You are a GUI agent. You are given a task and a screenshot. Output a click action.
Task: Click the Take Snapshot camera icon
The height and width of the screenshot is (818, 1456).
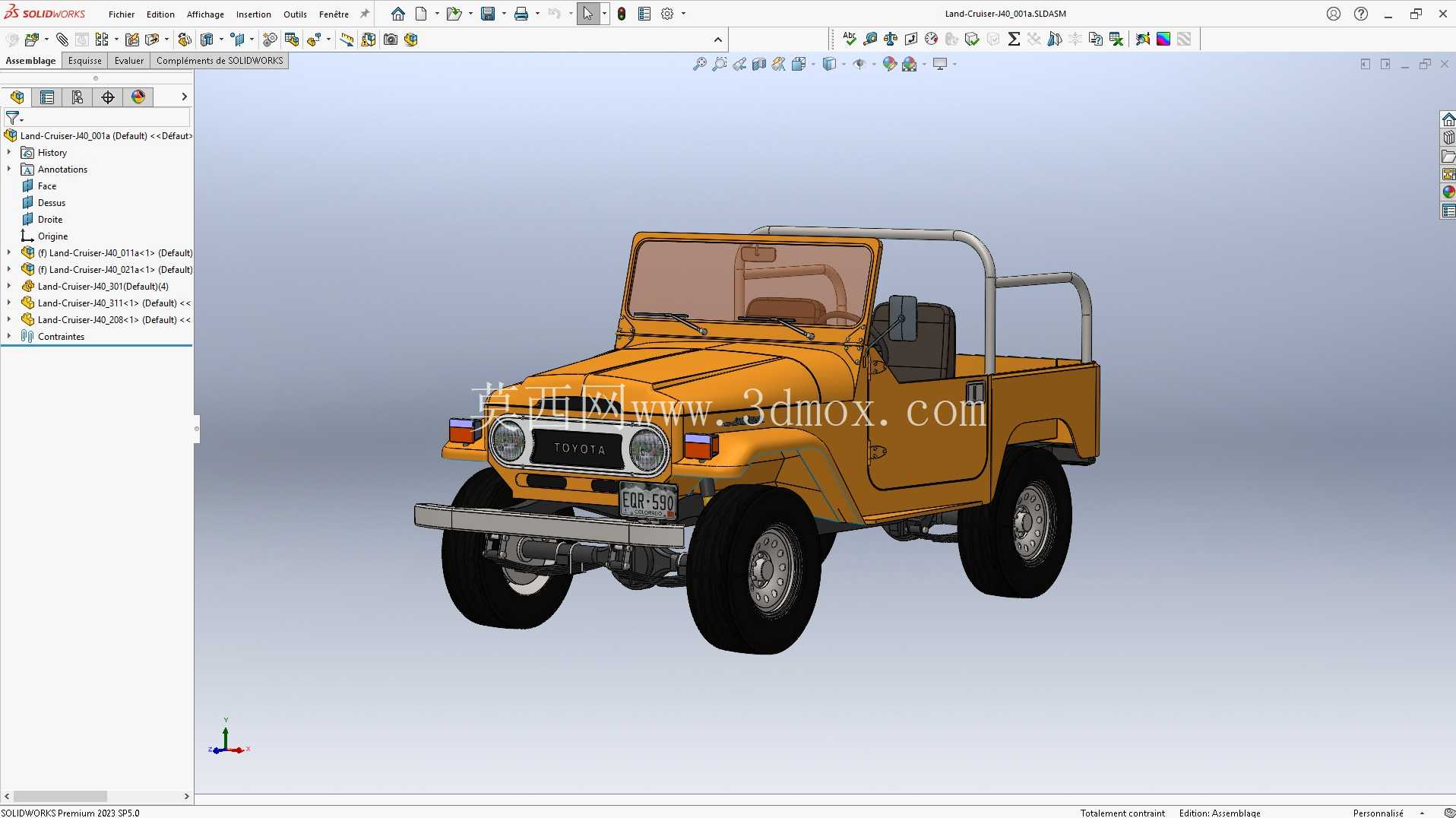point(391,40)
